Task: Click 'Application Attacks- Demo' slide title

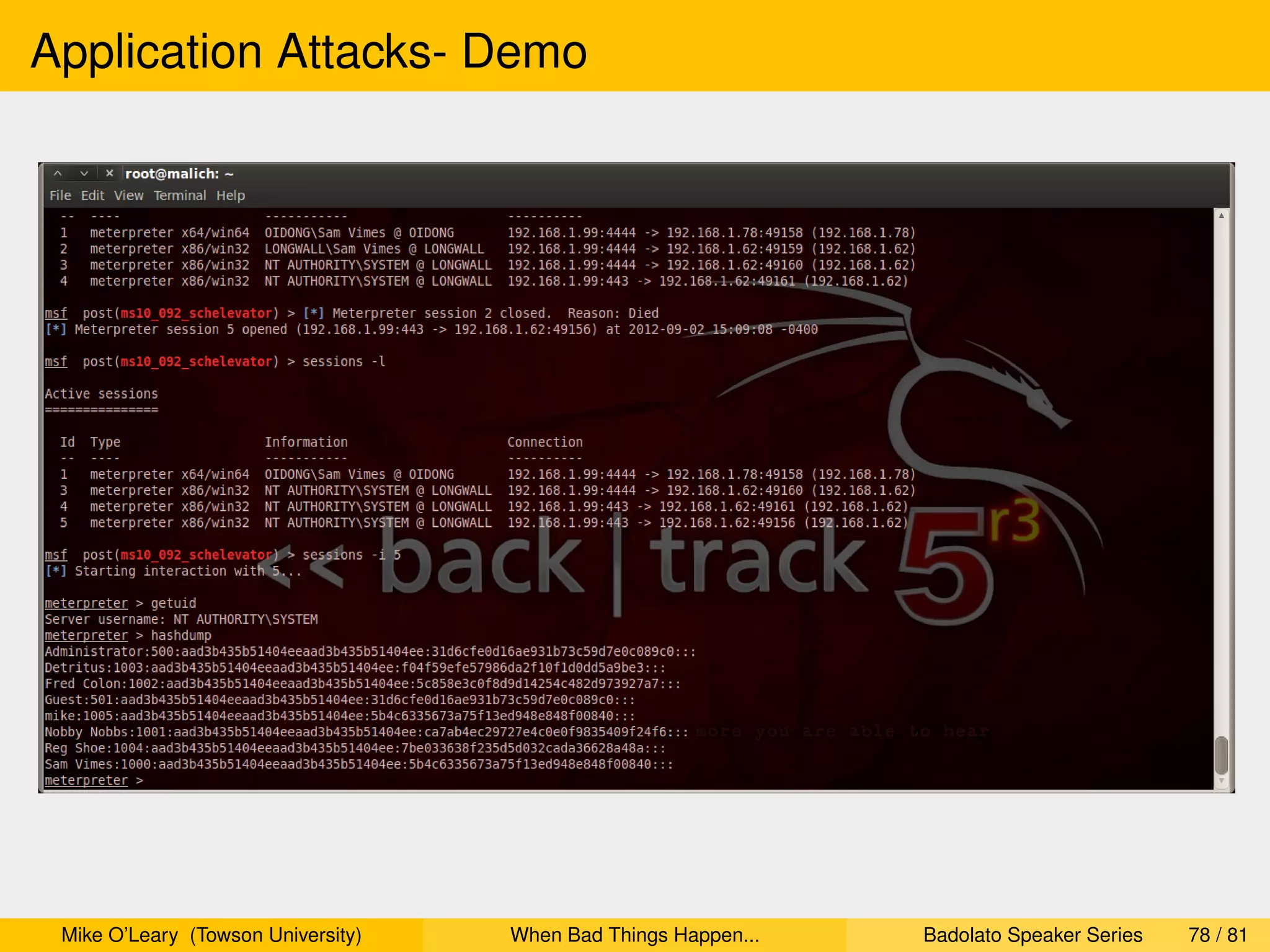Action: click(x=309, y=51)
